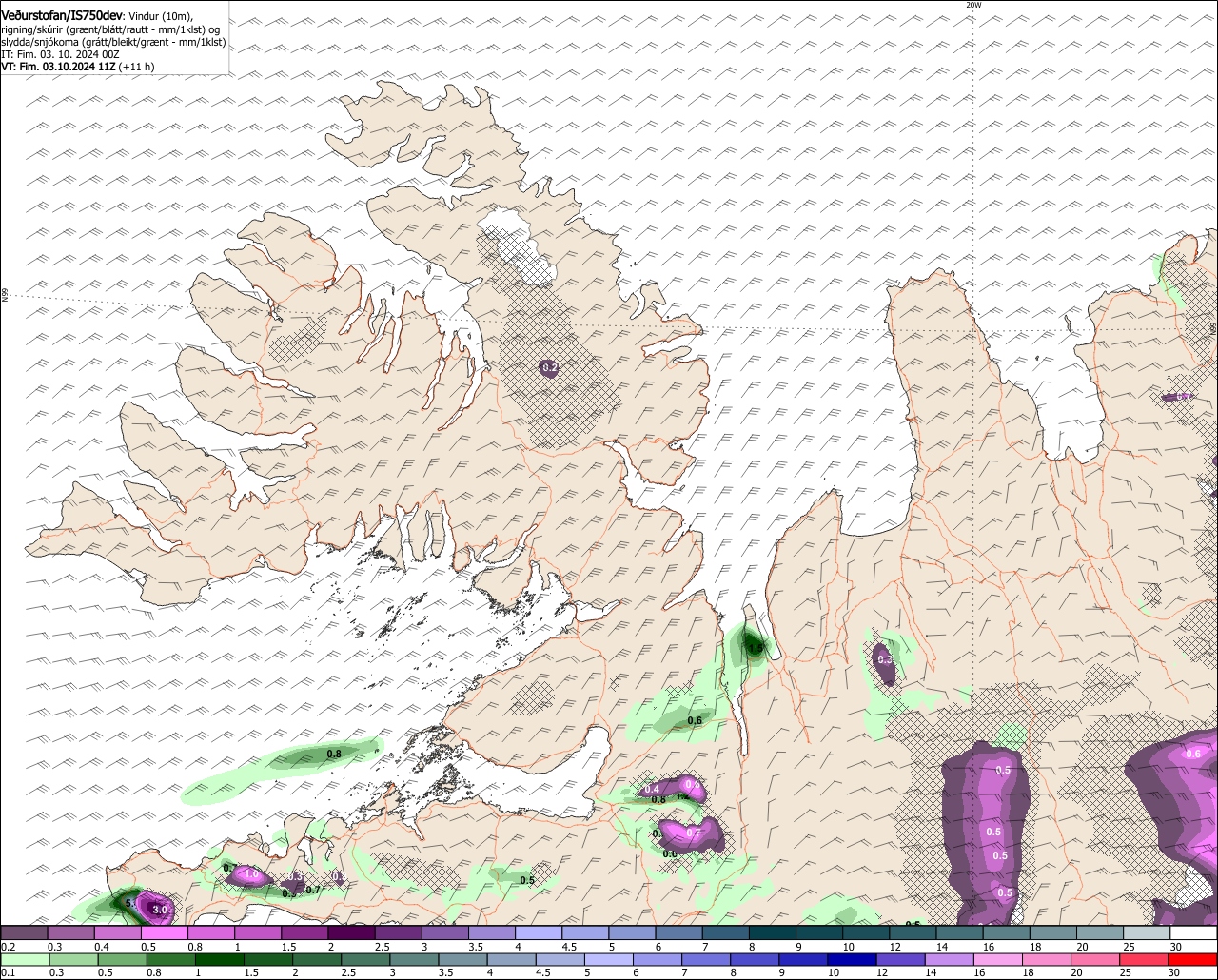Click the 0.4 value on the purple patch
The image size is (1218, 980).
click(x=652, y=790)
